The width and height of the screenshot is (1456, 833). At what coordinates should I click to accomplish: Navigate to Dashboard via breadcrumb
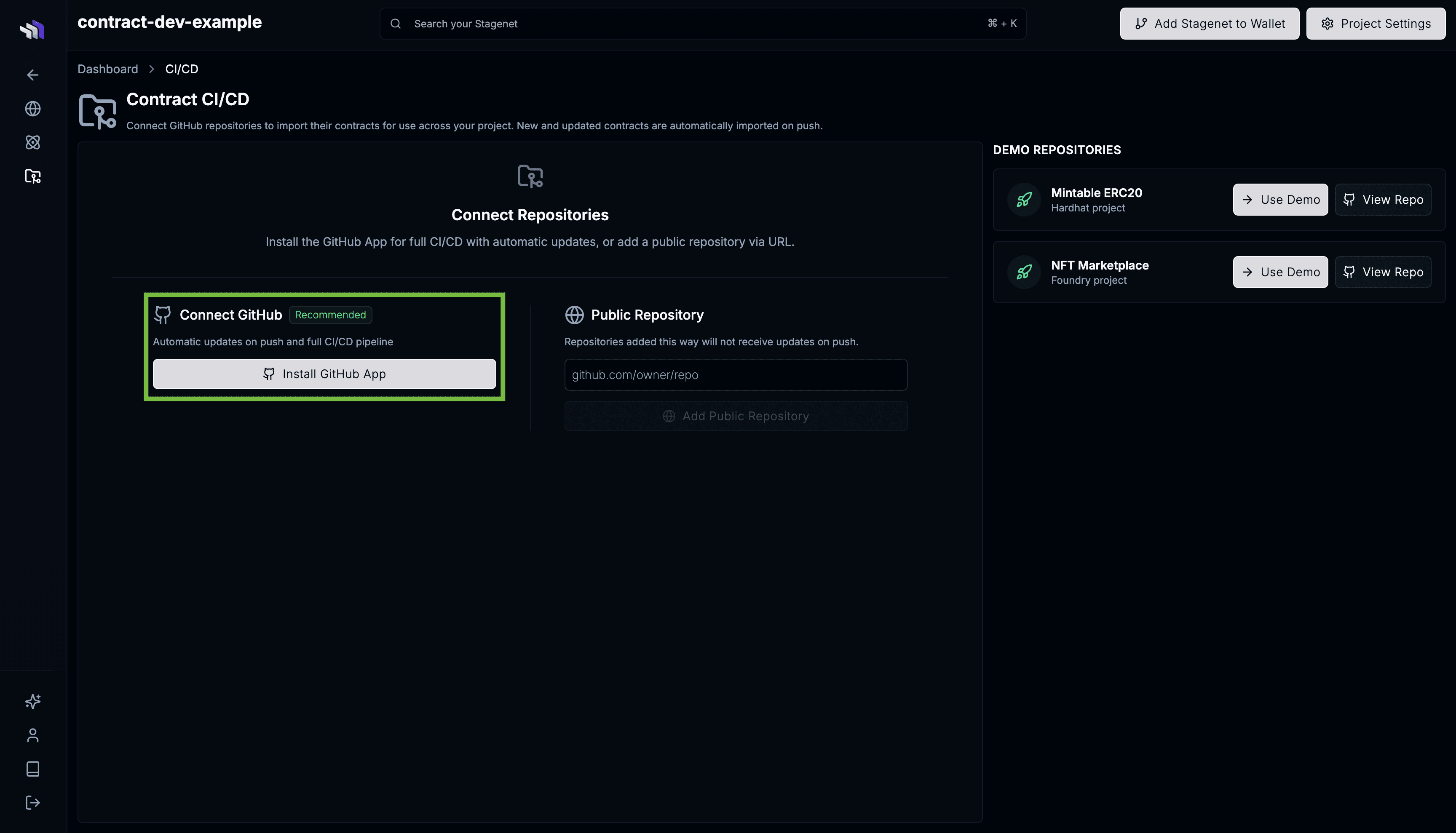(107, 69)
